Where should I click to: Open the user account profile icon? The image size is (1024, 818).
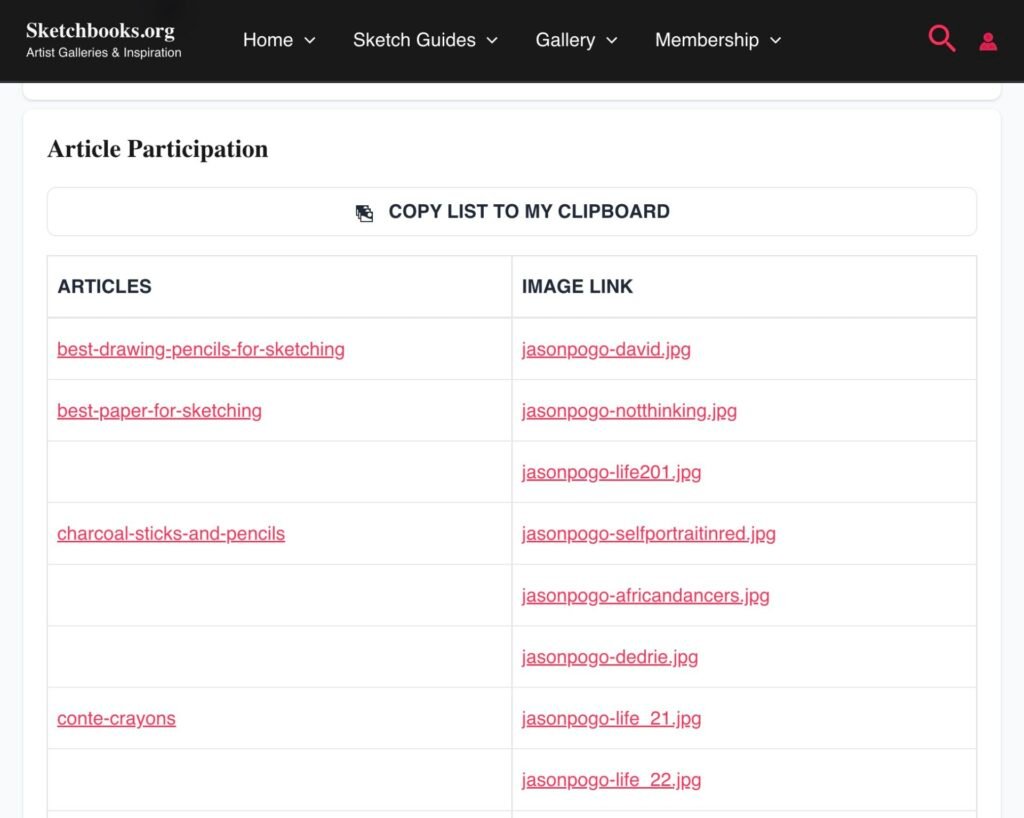tap(988, 41)
